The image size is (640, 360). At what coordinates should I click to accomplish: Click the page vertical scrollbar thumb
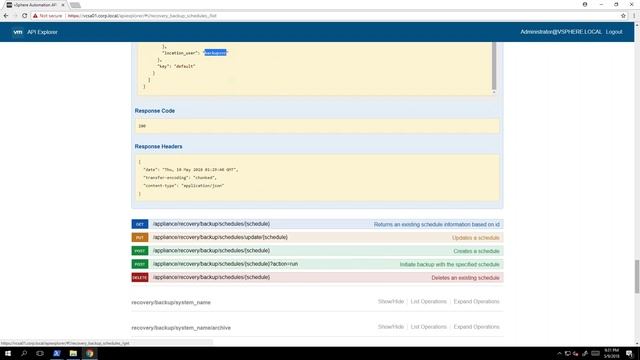point(637,276)
